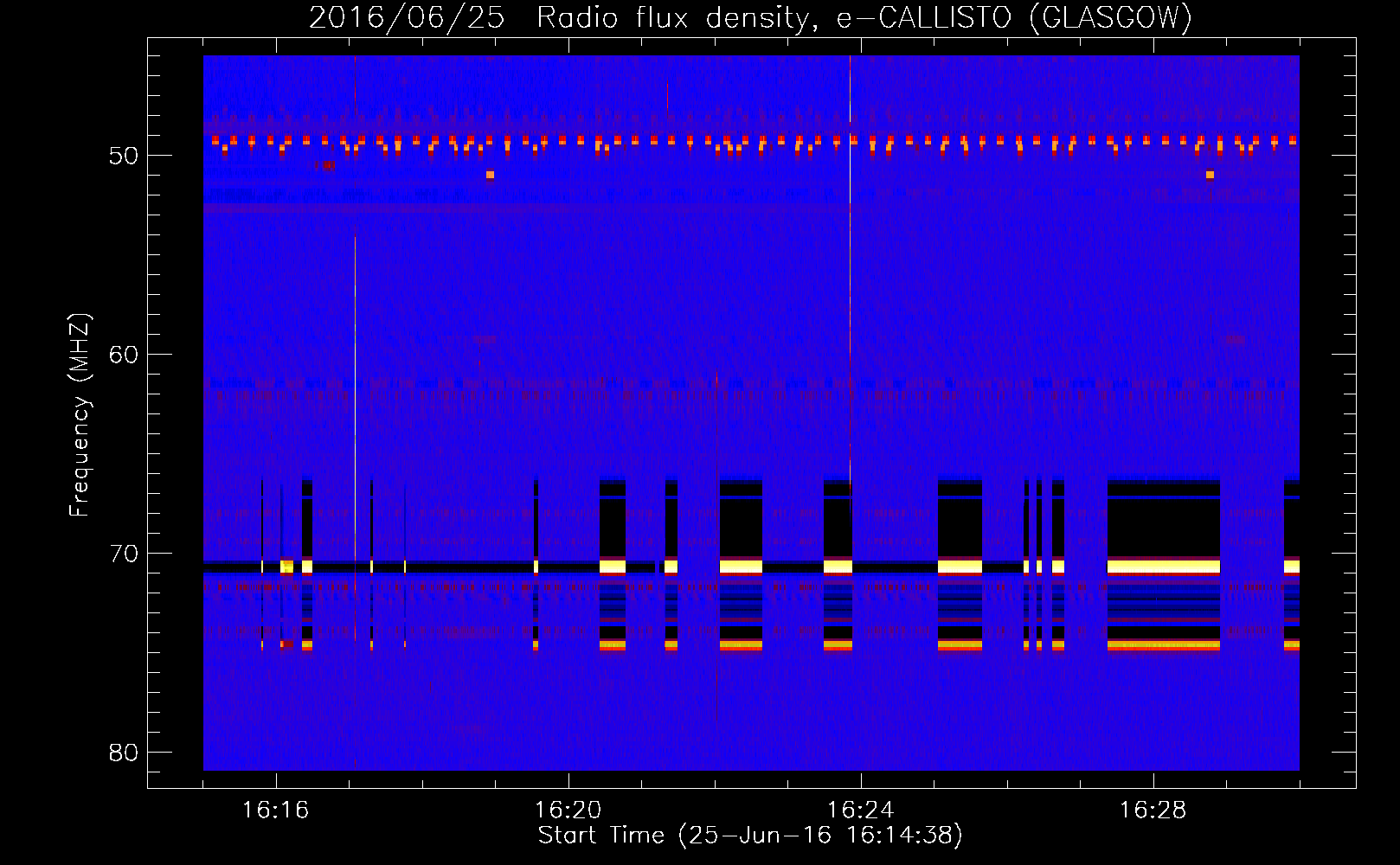This screenshot has width=1400, height=865.
Task: Click the plot title '2016/06/25 Radio flux density, e-CALLISTO (GLASGOW)'
Action: pos(750,18)
